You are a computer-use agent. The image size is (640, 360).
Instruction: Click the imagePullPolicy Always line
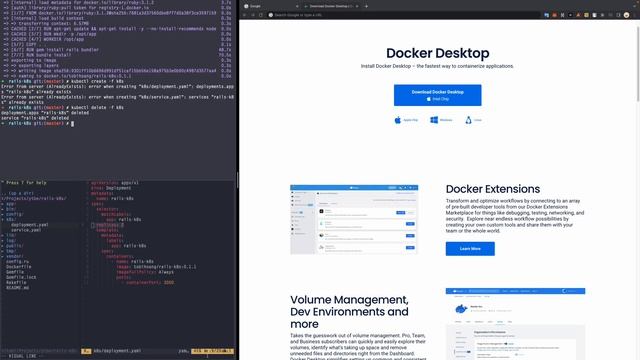pos(145,272)
